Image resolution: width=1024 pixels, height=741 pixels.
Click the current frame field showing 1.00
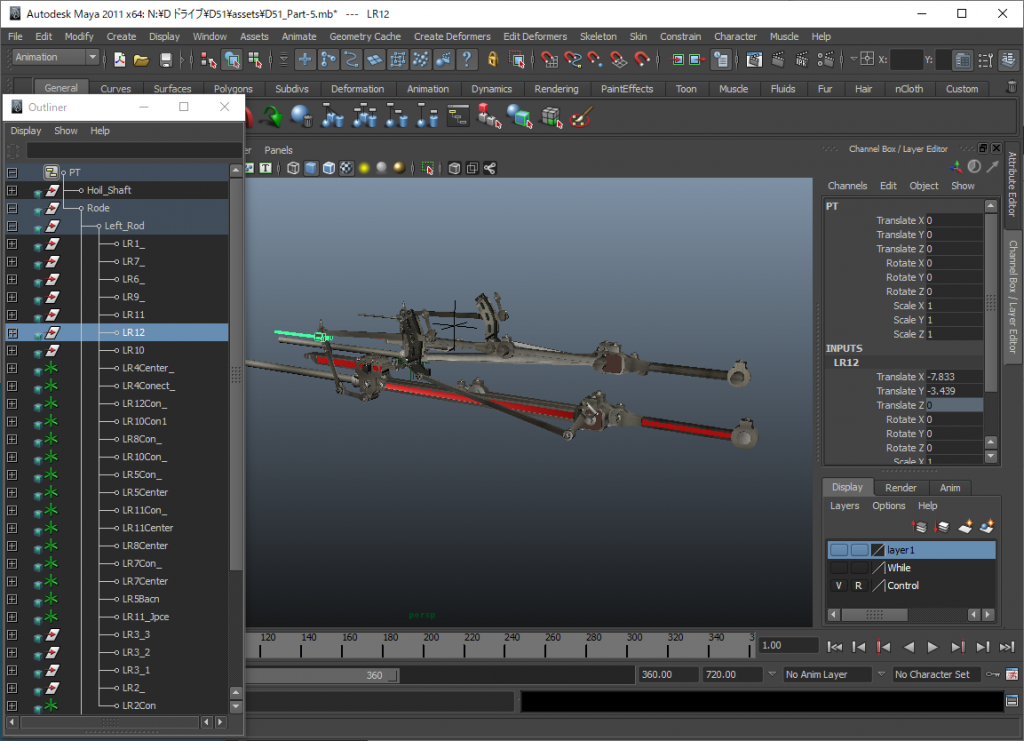pos(788,645)
